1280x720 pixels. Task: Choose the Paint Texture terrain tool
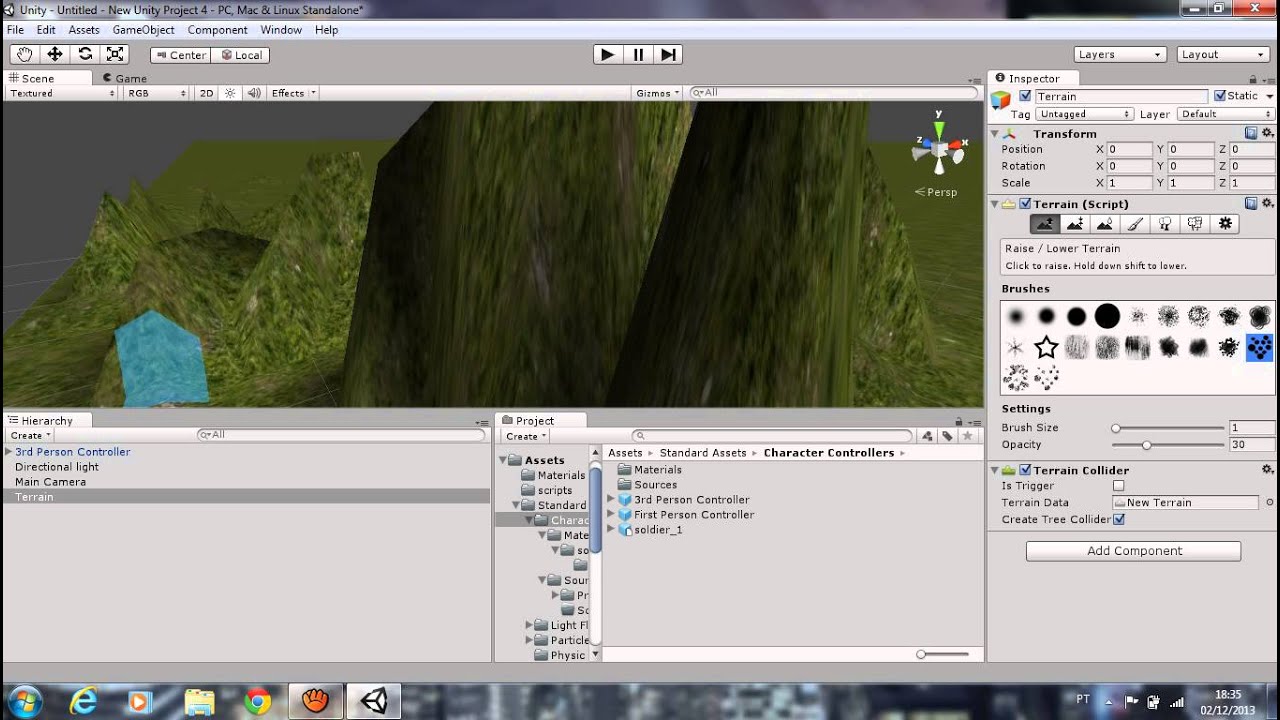point(1135,225)
